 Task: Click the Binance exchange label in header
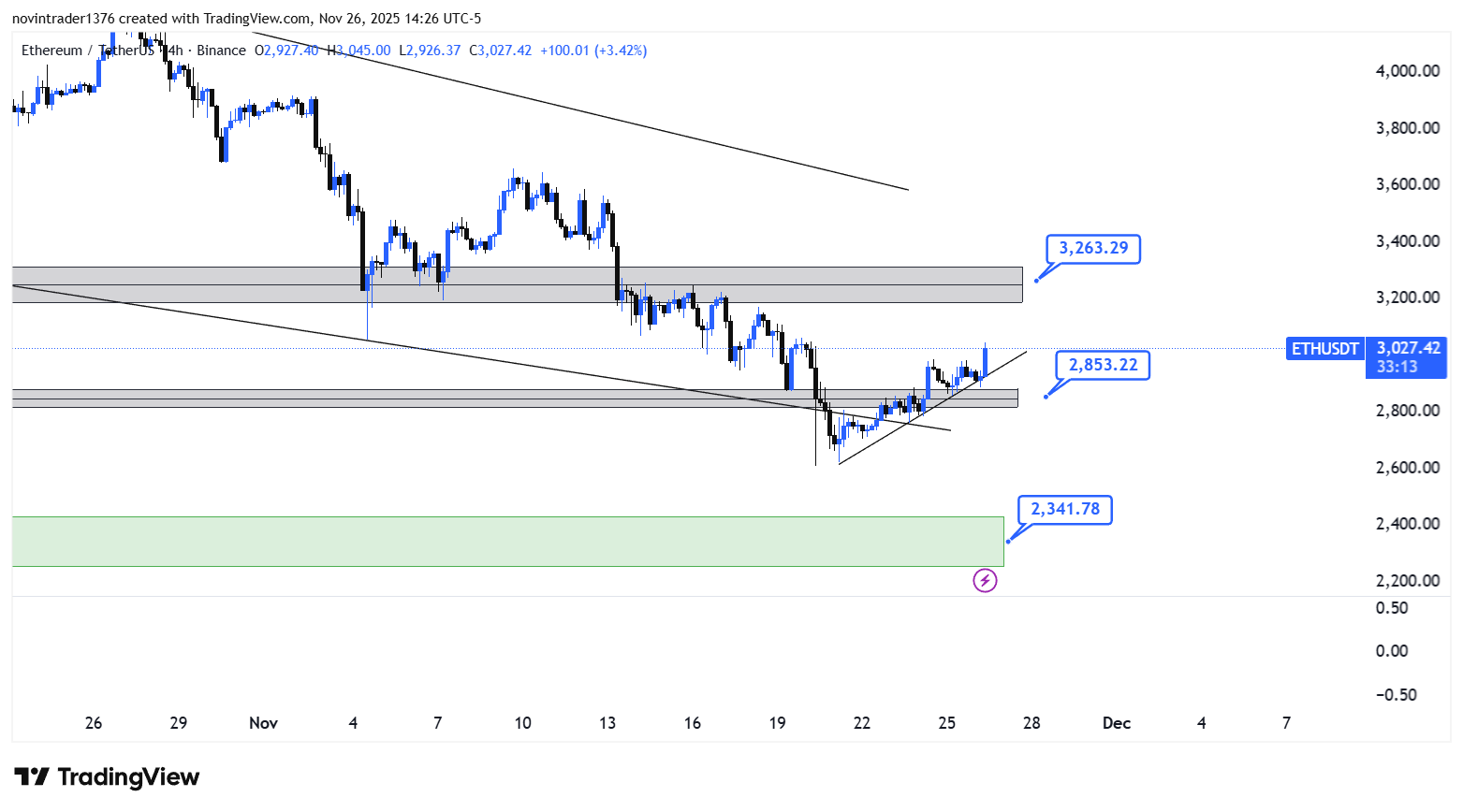click(221, 51)
